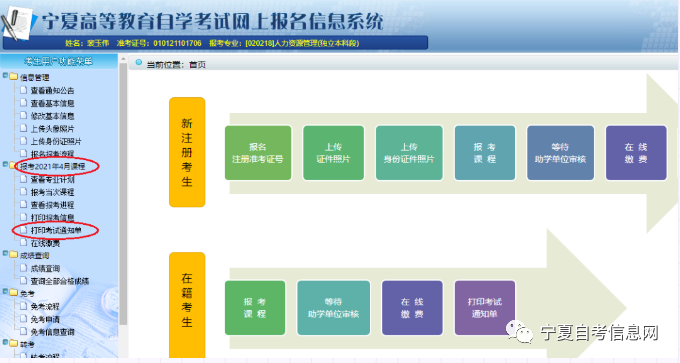Screen dimensions: 680x363
Task: Click the folder icon of 免考 group
Action: 13,293
